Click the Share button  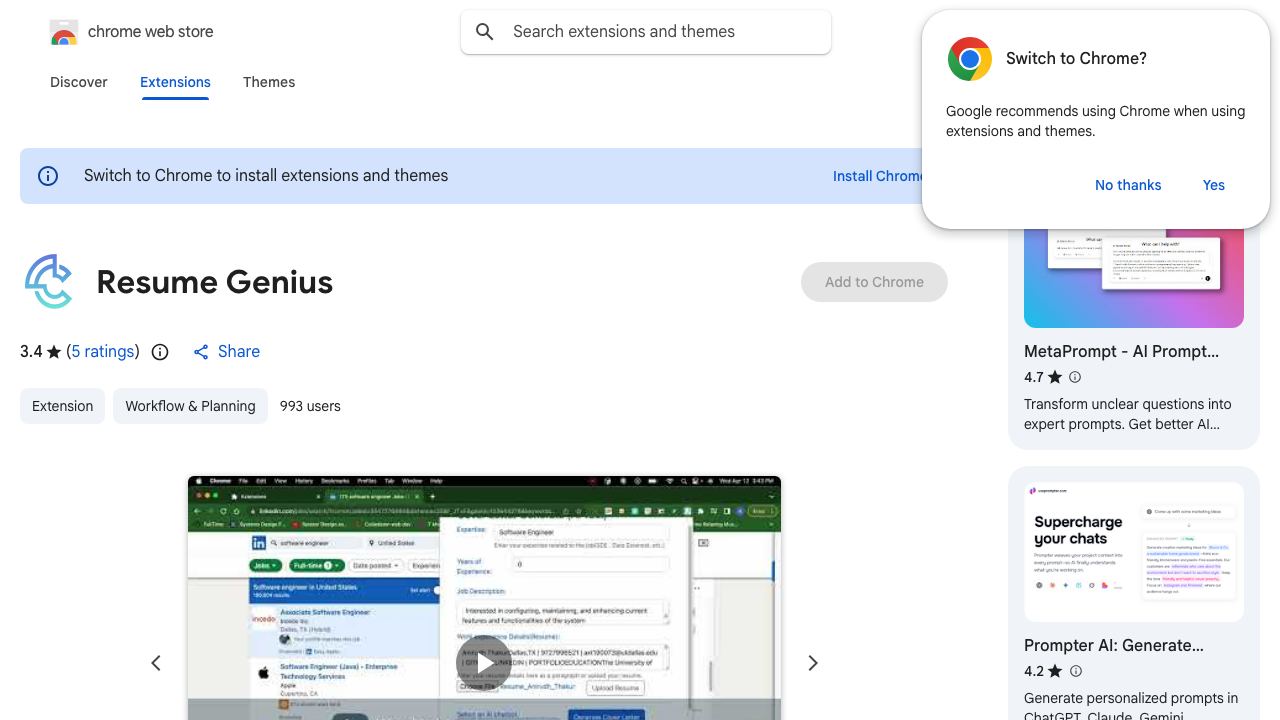pos(227,352)
